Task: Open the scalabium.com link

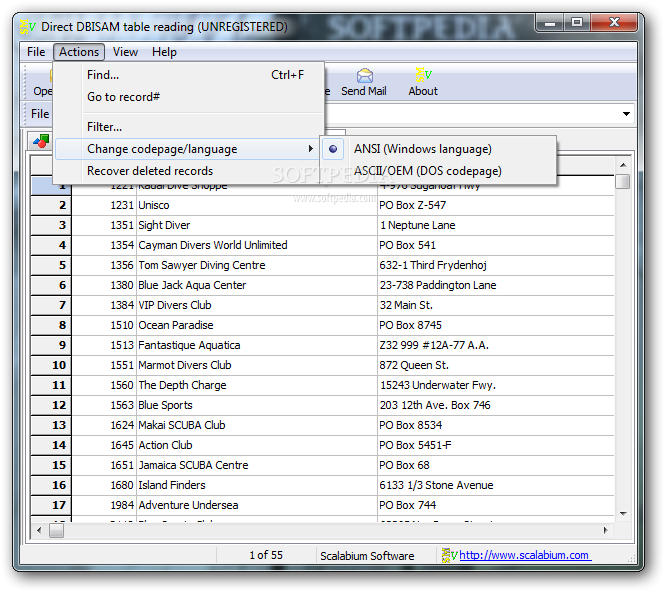Action: [525, 555]
